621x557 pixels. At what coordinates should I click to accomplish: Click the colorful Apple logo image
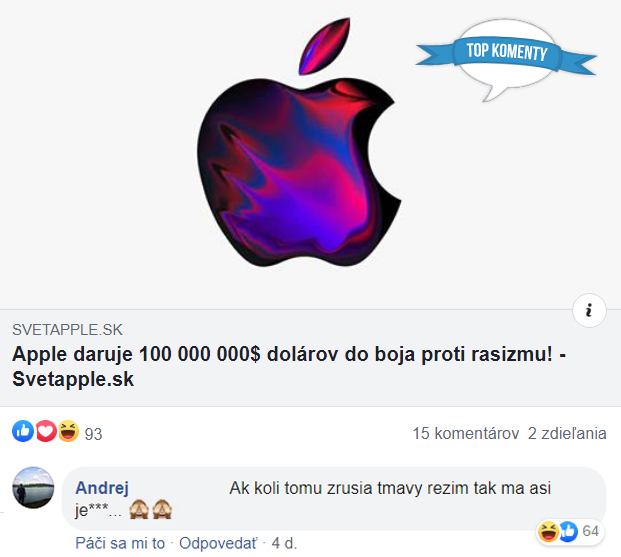click(x=300, y=142)
